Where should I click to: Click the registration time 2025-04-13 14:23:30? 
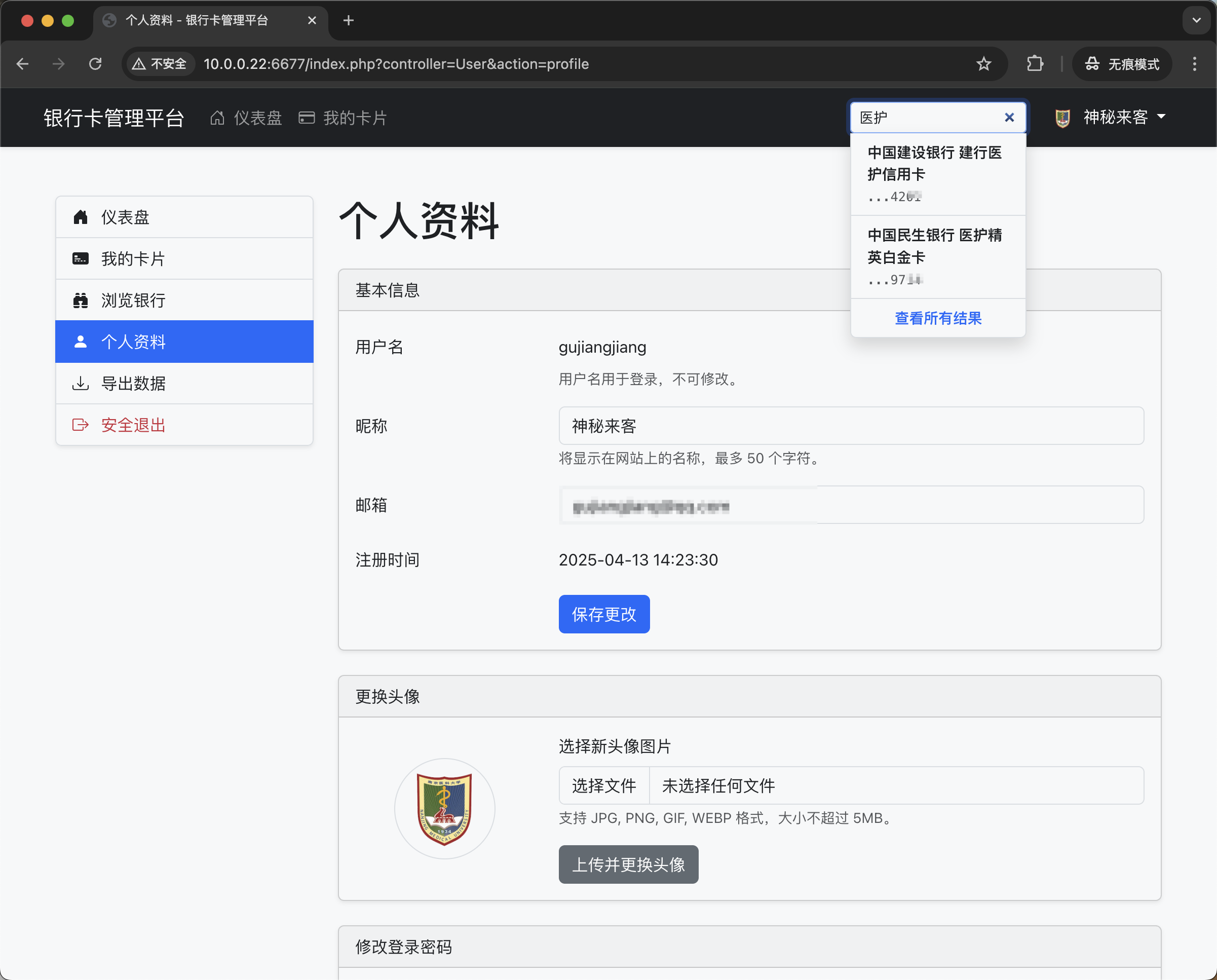pos(638,559)
